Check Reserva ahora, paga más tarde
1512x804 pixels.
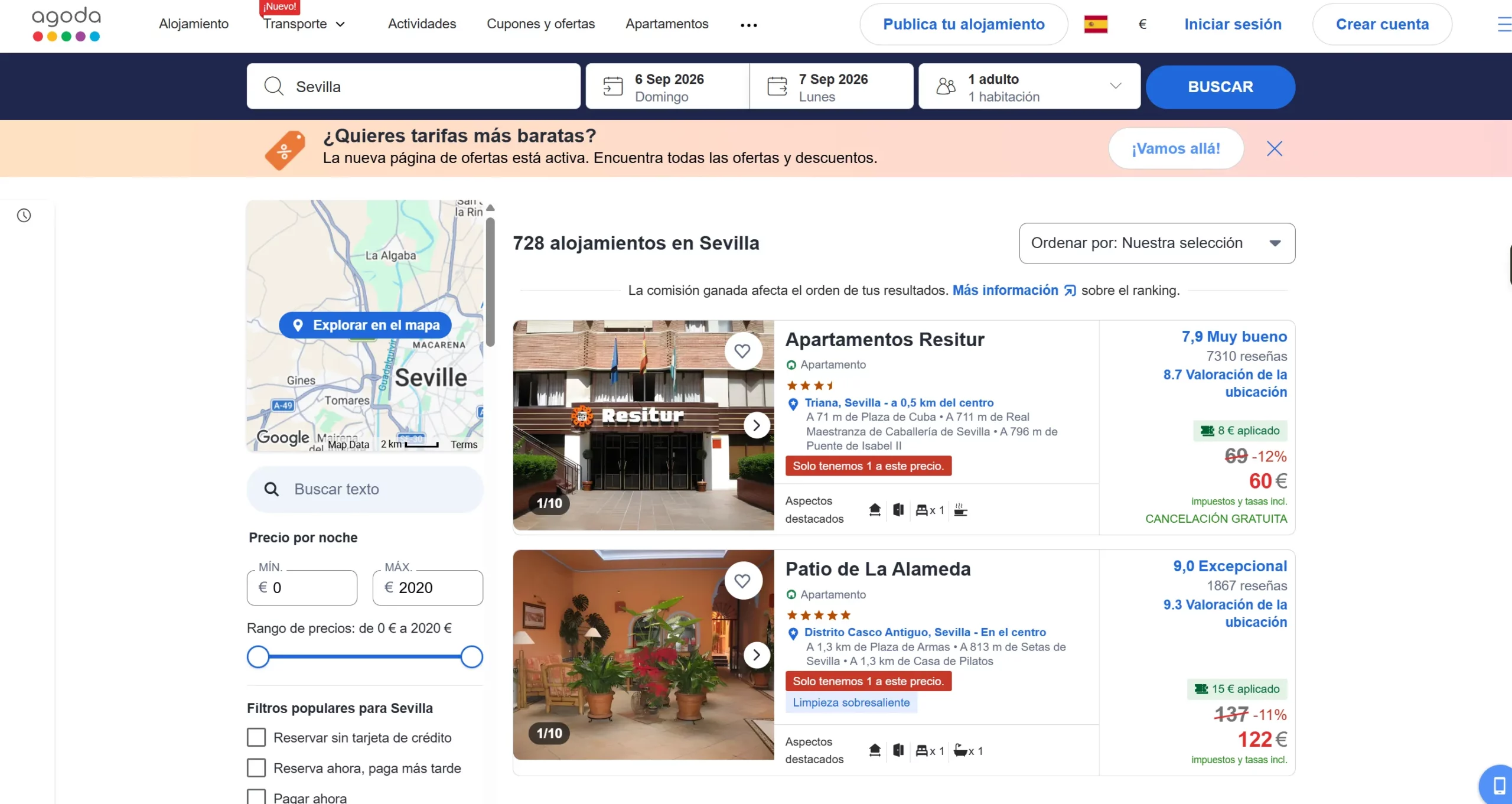tap(256, 768)
